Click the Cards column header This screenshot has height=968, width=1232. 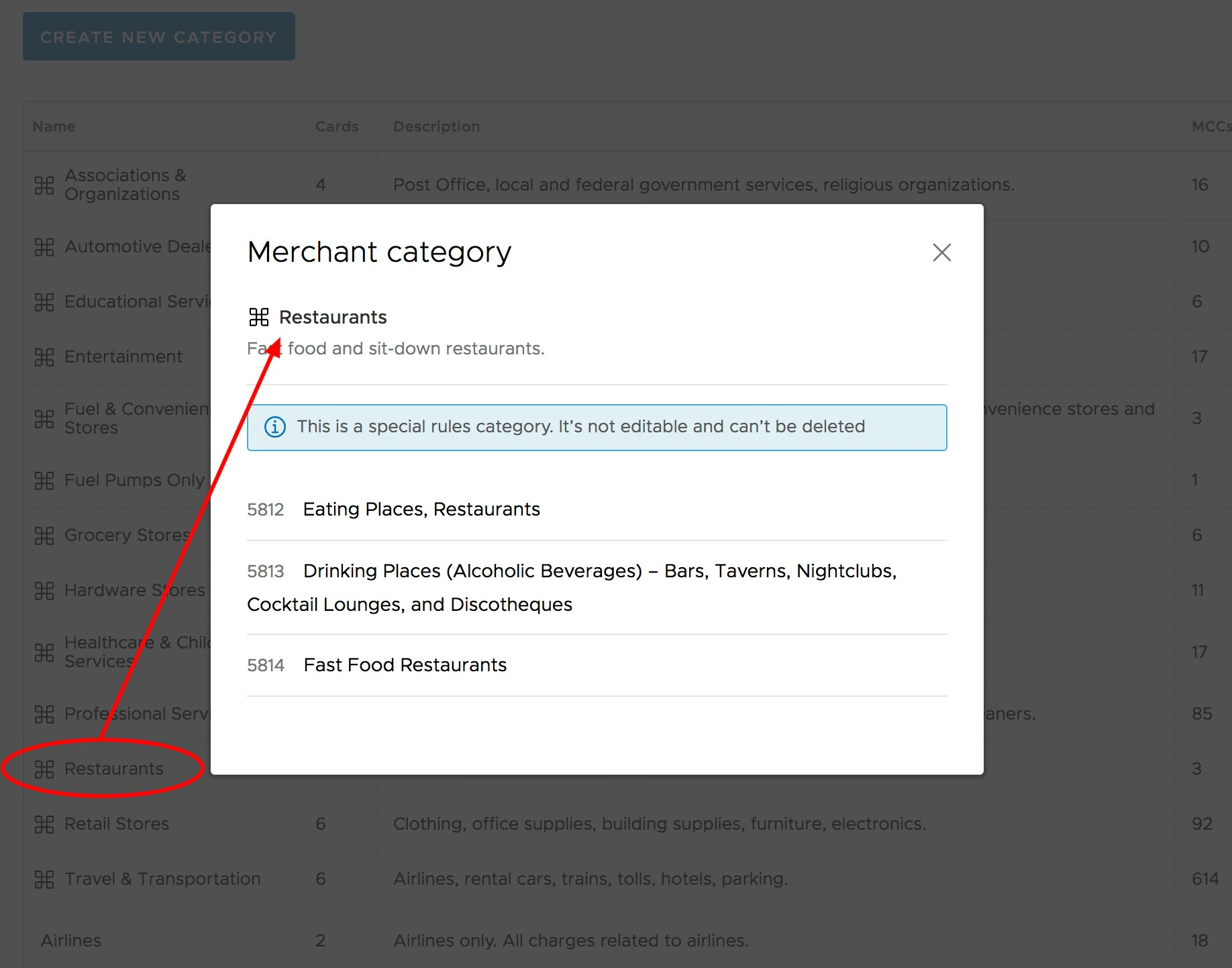(337, 126)
